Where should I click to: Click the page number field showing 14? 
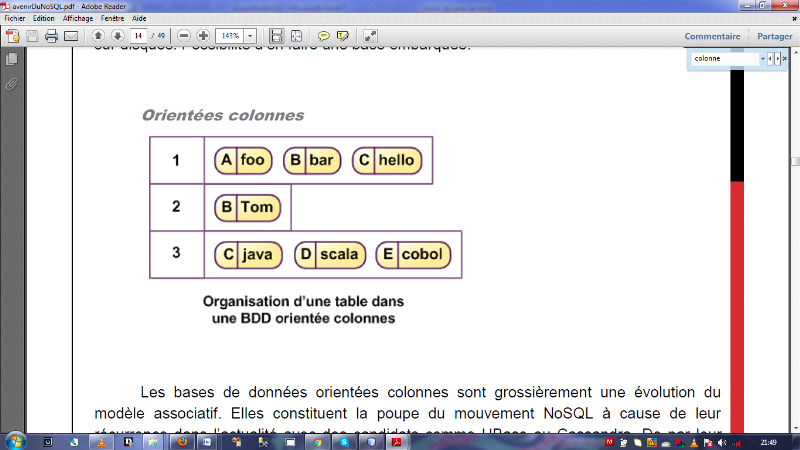(x=138, y=36)
